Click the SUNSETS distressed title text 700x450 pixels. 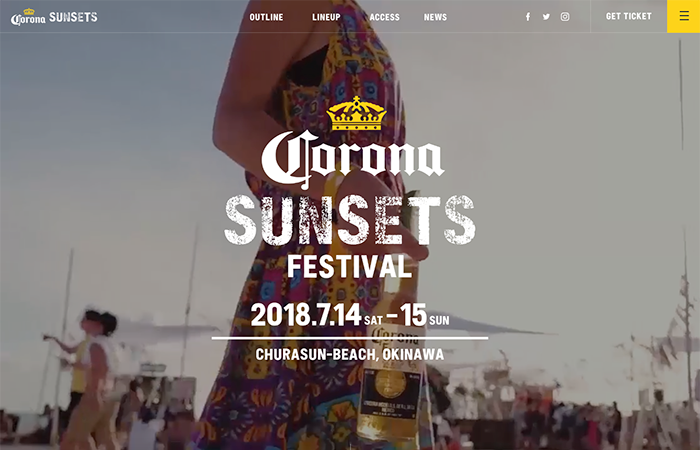[350, 220]
